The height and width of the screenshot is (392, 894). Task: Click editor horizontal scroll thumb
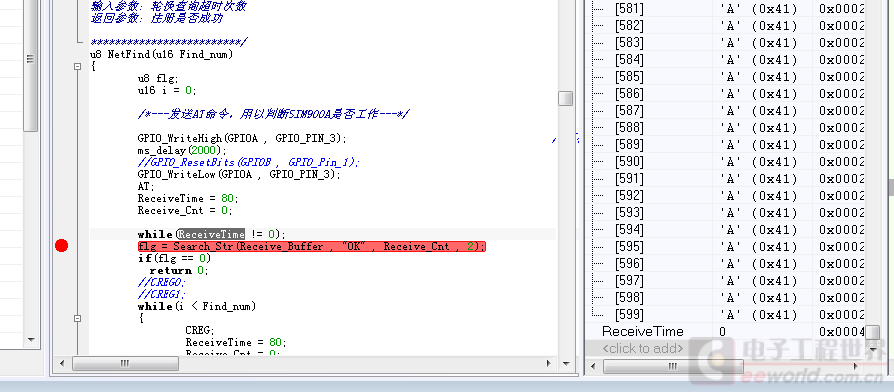tap(125, 363)
